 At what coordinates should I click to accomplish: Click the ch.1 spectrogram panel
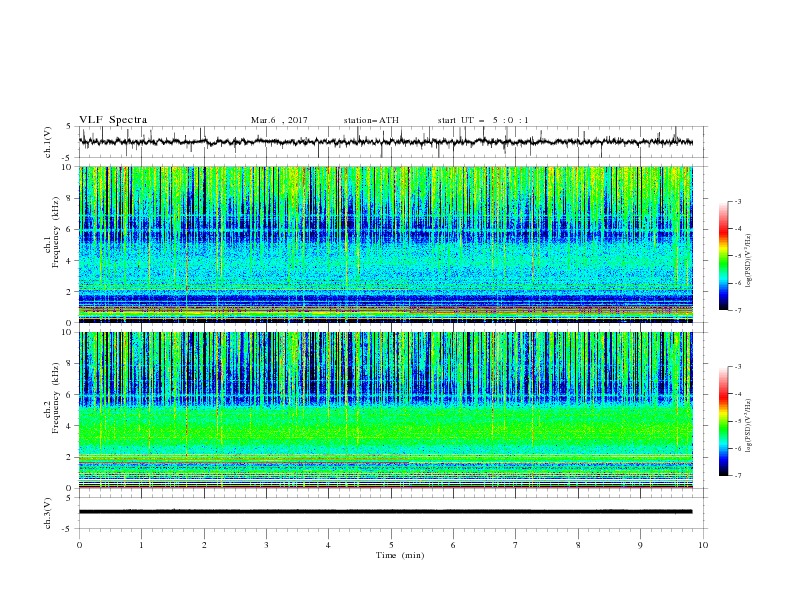click(x=385, y=244)
